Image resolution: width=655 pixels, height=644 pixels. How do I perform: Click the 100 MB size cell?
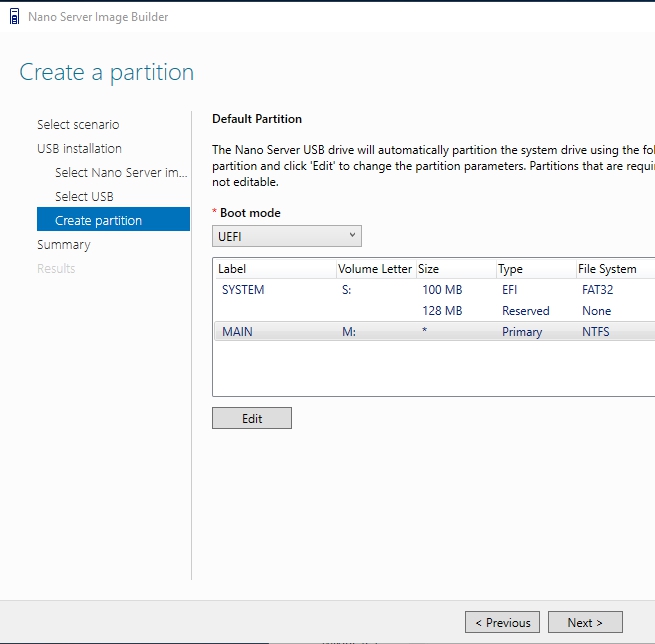pos(442,289)
